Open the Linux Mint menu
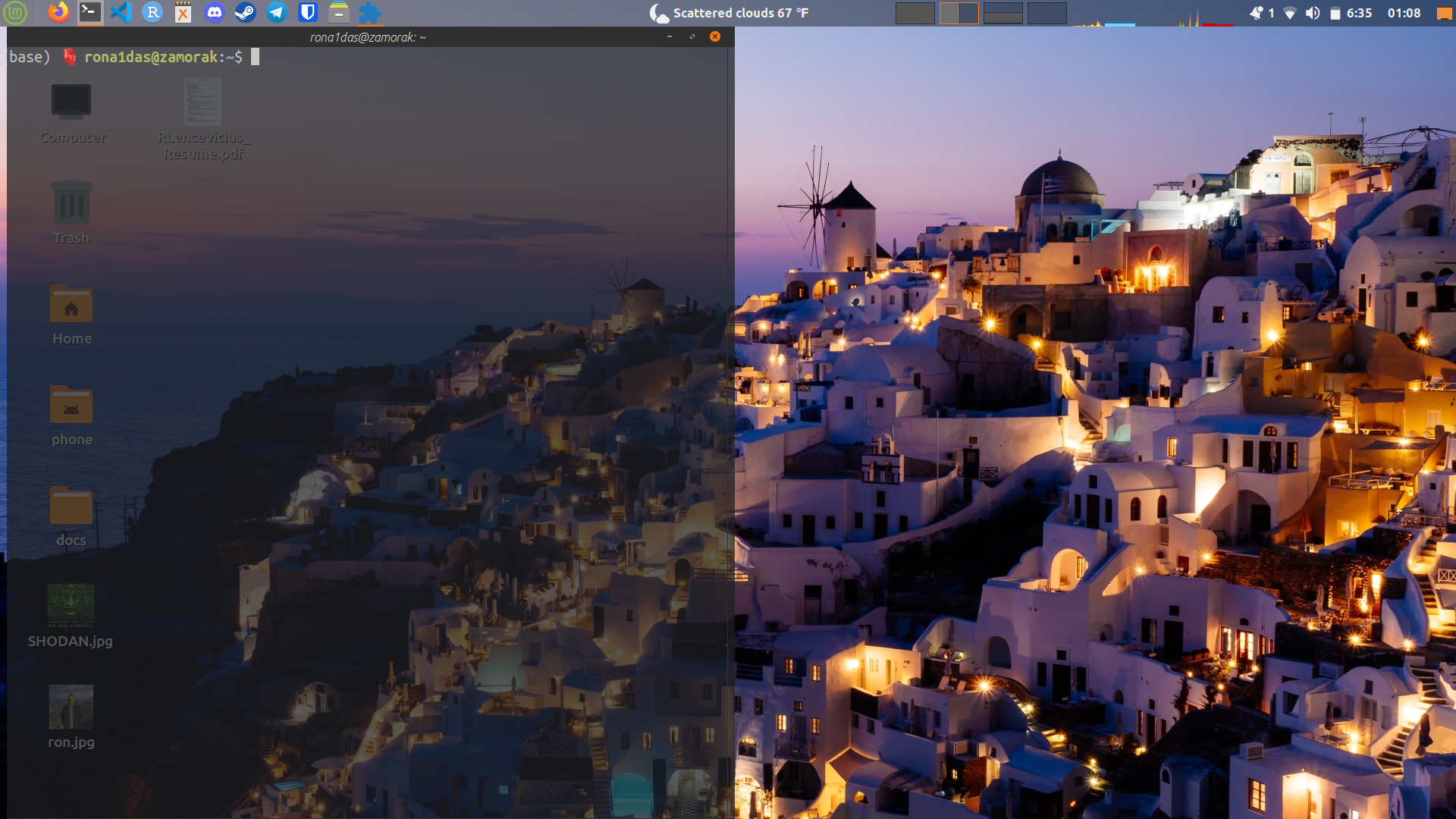This screenshot has width=1456, height=819. (x=15, y=13)
